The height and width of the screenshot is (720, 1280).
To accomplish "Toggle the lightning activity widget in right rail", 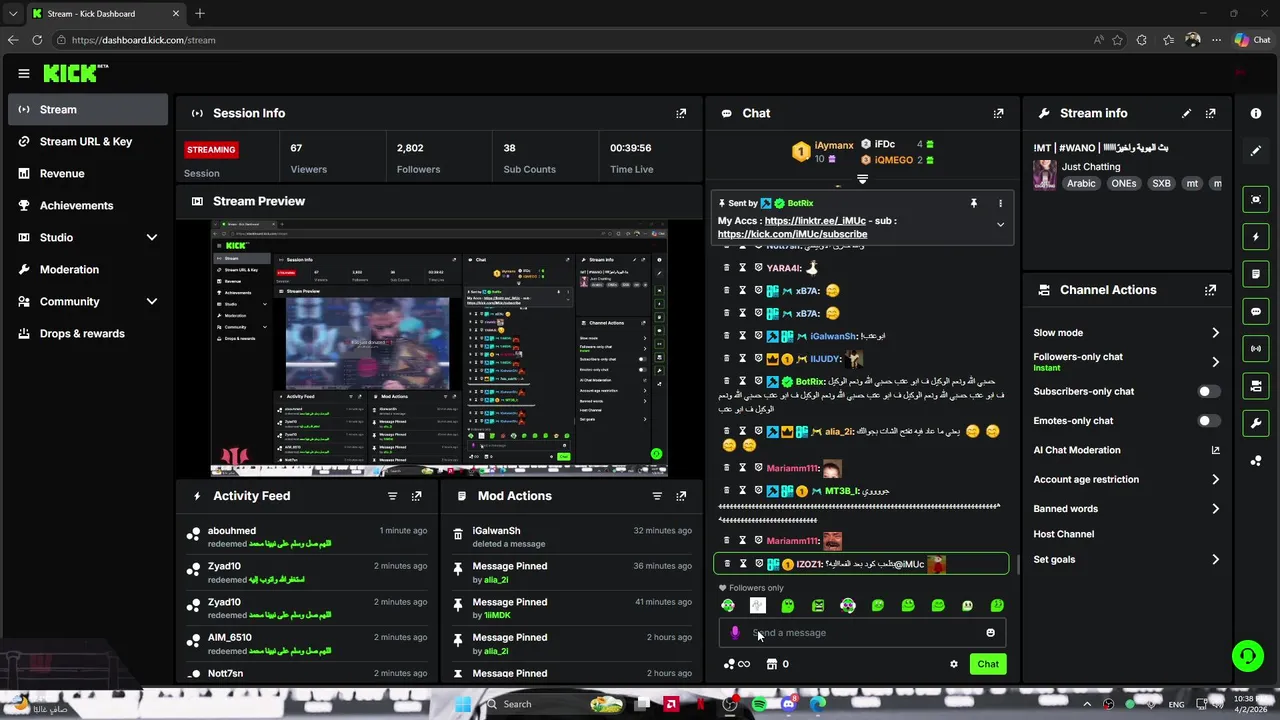I will click(x=1256, y=237).
